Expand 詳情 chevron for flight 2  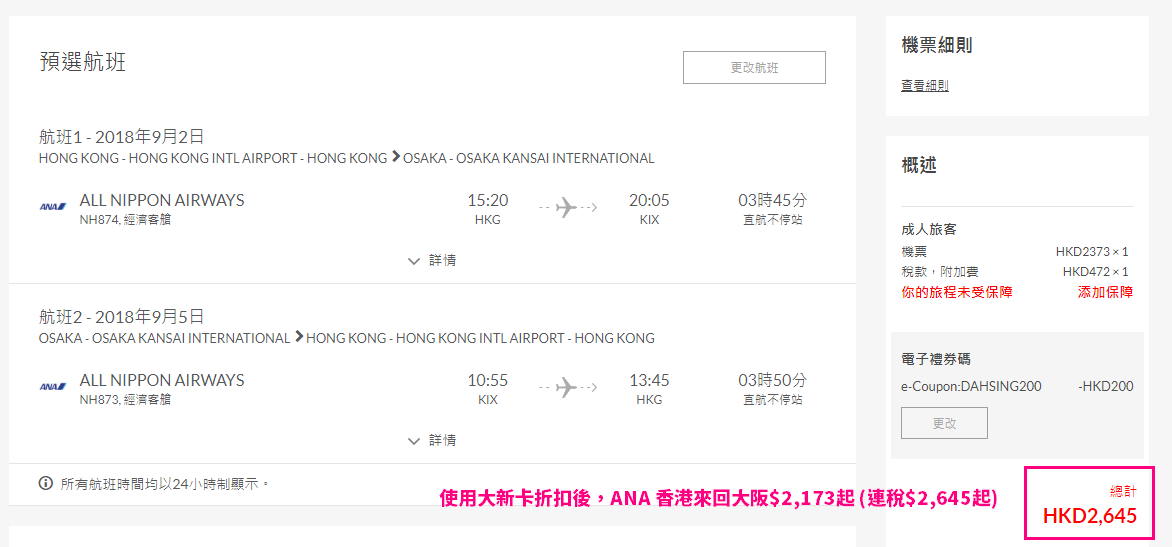pos(414,441)
